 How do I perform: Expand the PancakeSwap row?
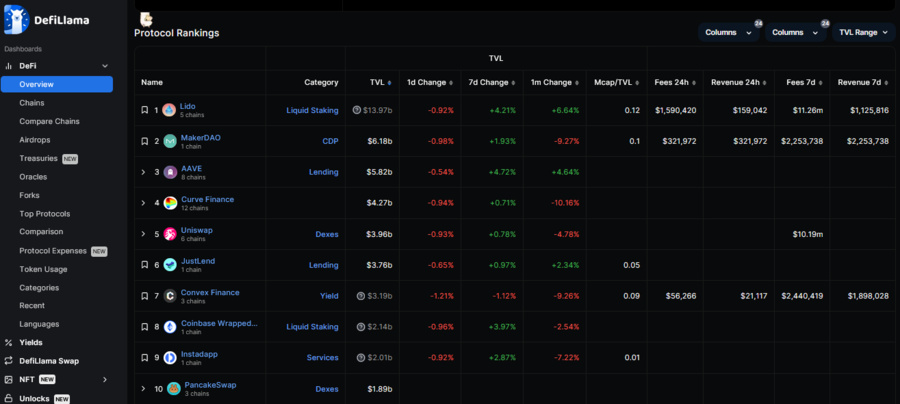pos(143,389)
